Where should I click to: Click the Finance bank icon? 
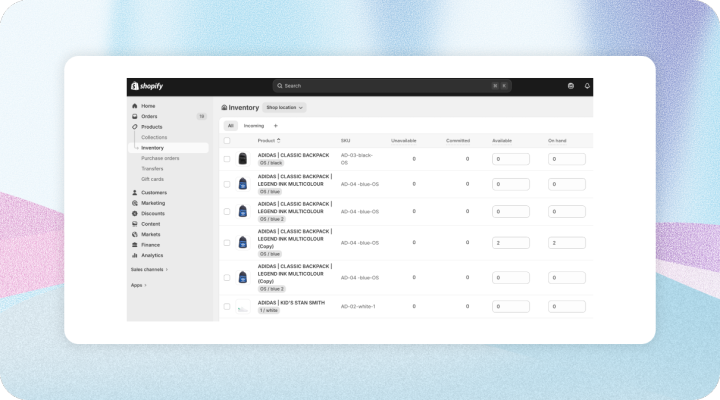pyautogui.click(x=135, y=245)
